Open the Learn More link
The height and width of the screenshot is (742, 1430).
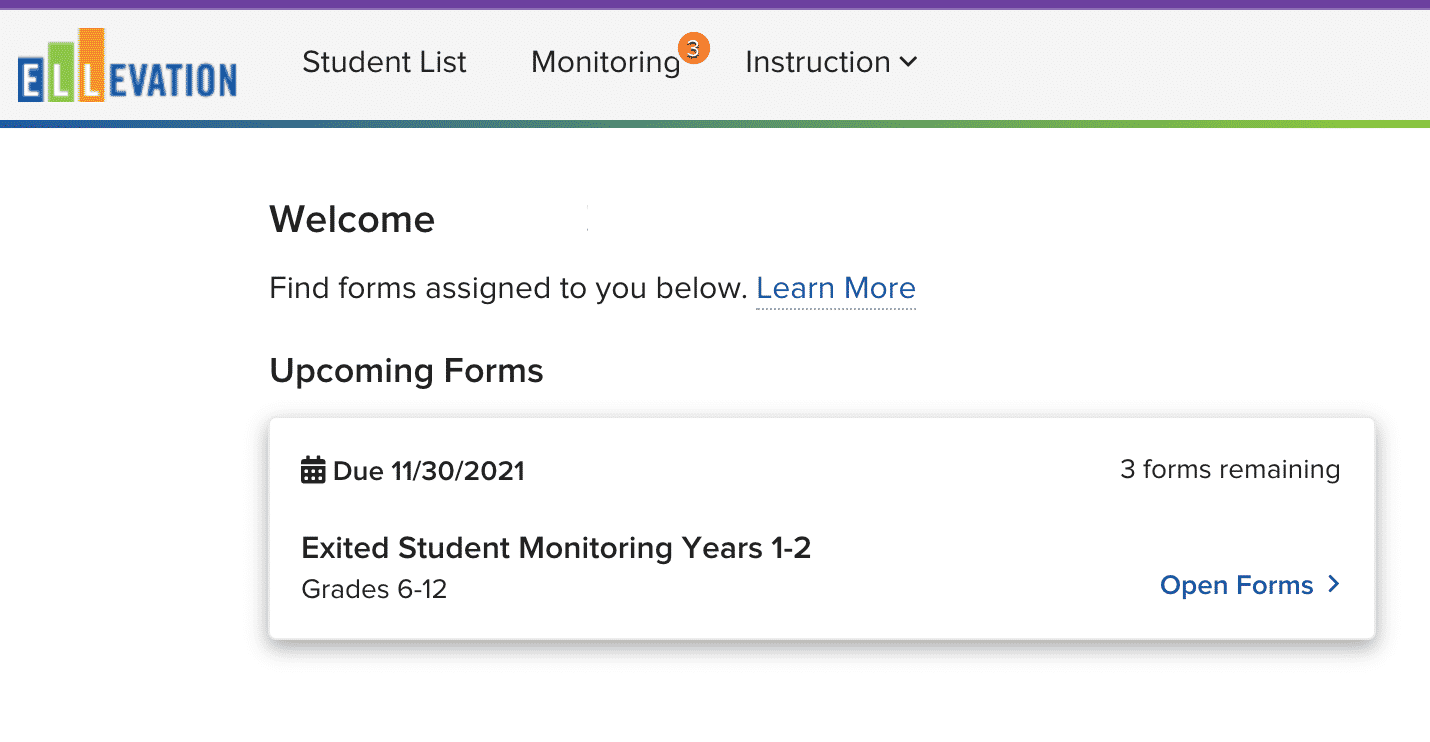tap(836, 288)
